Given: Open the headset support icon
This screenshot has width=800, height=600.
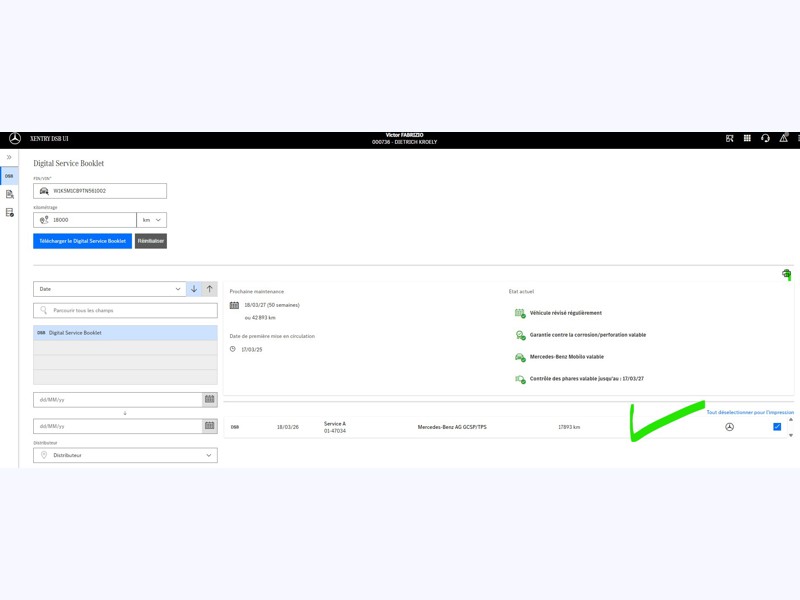Looking at the screenshot, I should pos(765,139).
